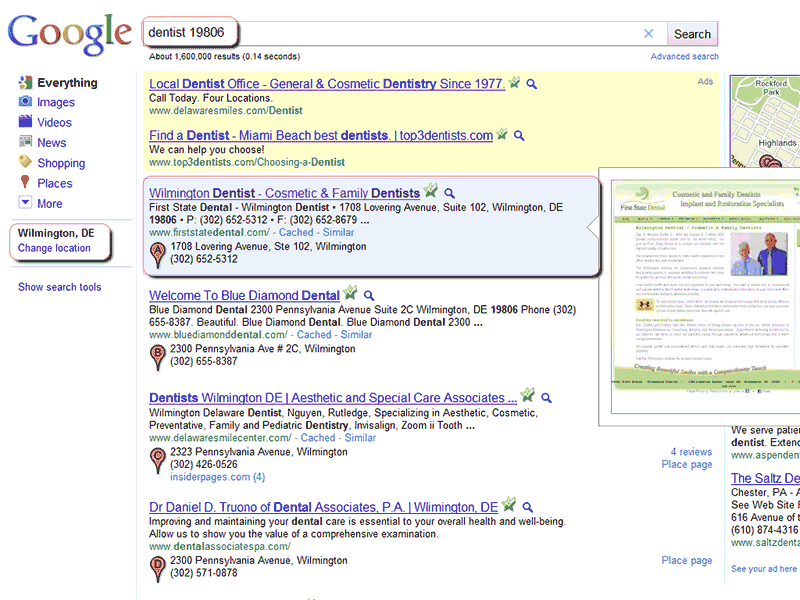Clear the search box with the X icon
Image resolution: width=800 pixels, height=600 pixels.
click(648, 34)
